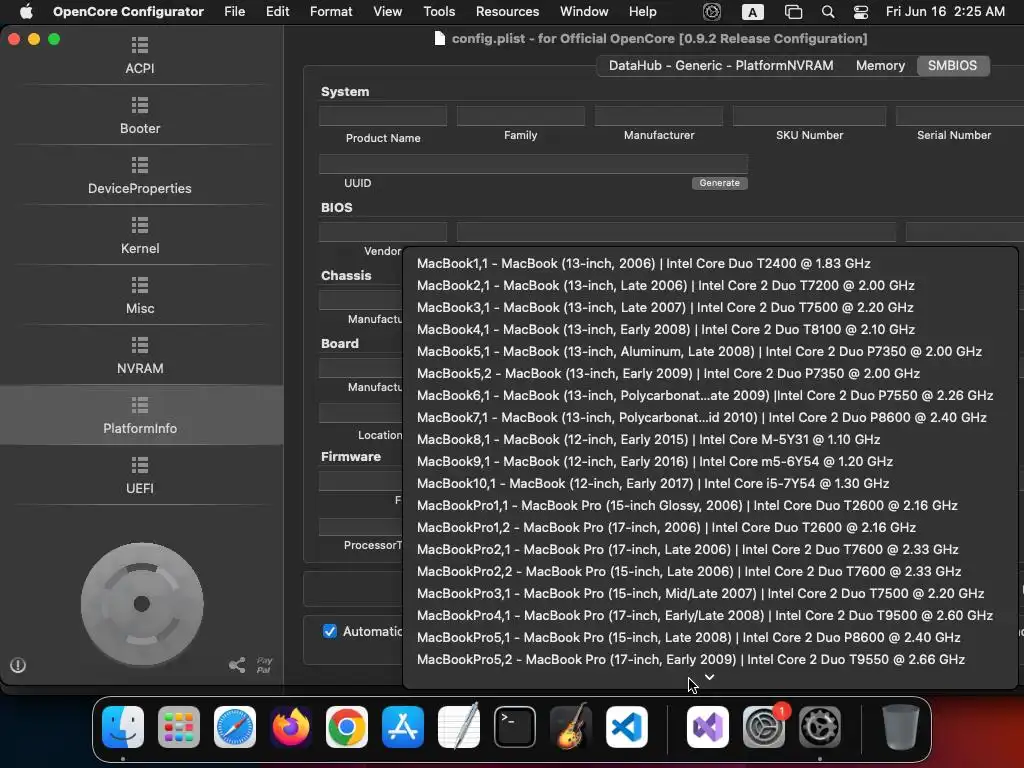Open the ACPI section in sidebar

(140, 56)
